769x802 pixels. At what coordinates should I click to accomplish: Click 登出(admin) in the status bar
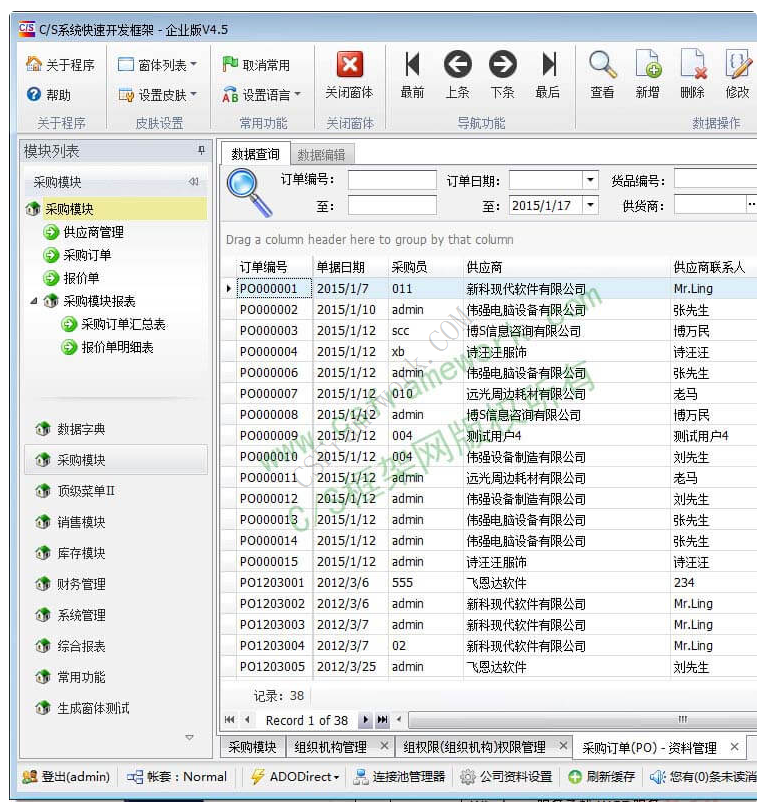pyautogui.click(x=67, y=776)
